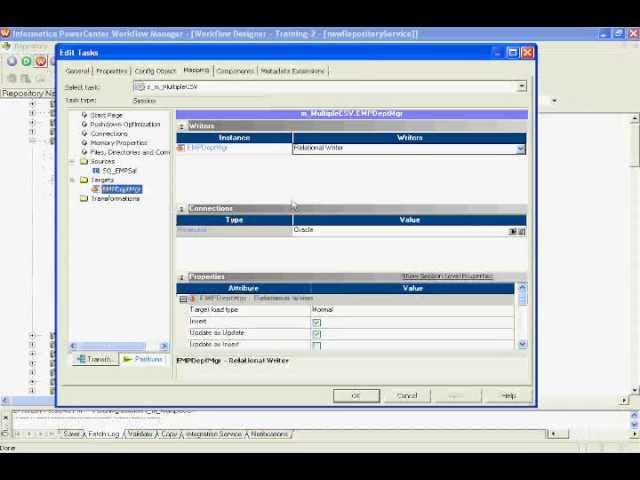640x480 pixels.
Task: Open connection browser arrow icon
Action: point(513,231)
